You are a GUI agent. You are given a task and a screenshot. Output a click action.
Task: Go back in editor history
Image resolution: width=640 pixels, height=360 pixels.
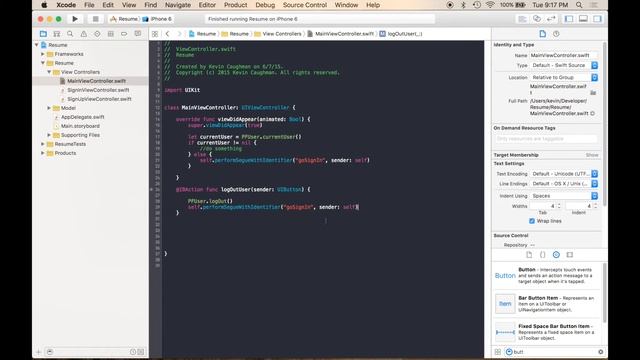(x=167, y=34)
